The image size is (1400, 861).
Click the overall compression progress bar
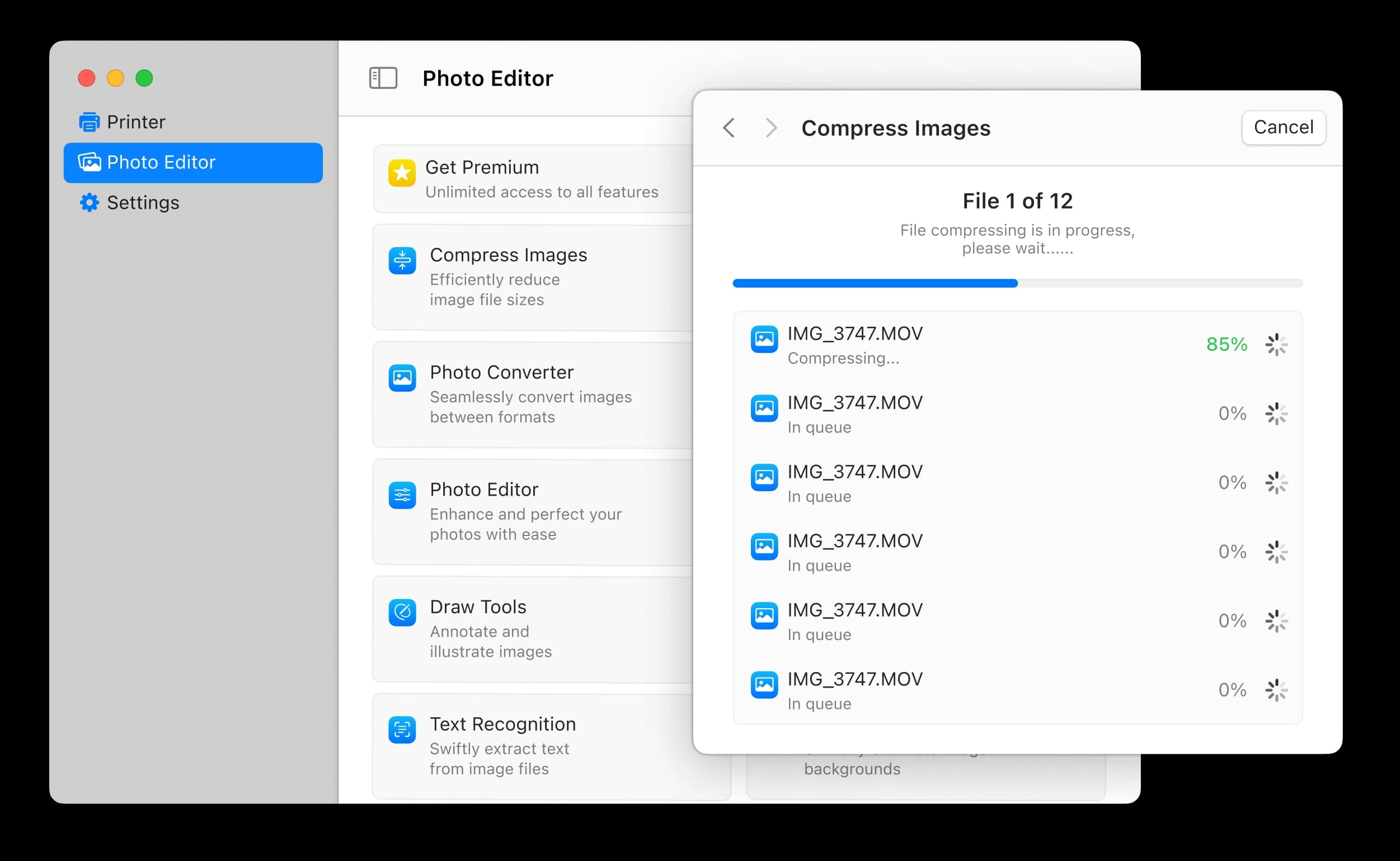pos(1017,283)
